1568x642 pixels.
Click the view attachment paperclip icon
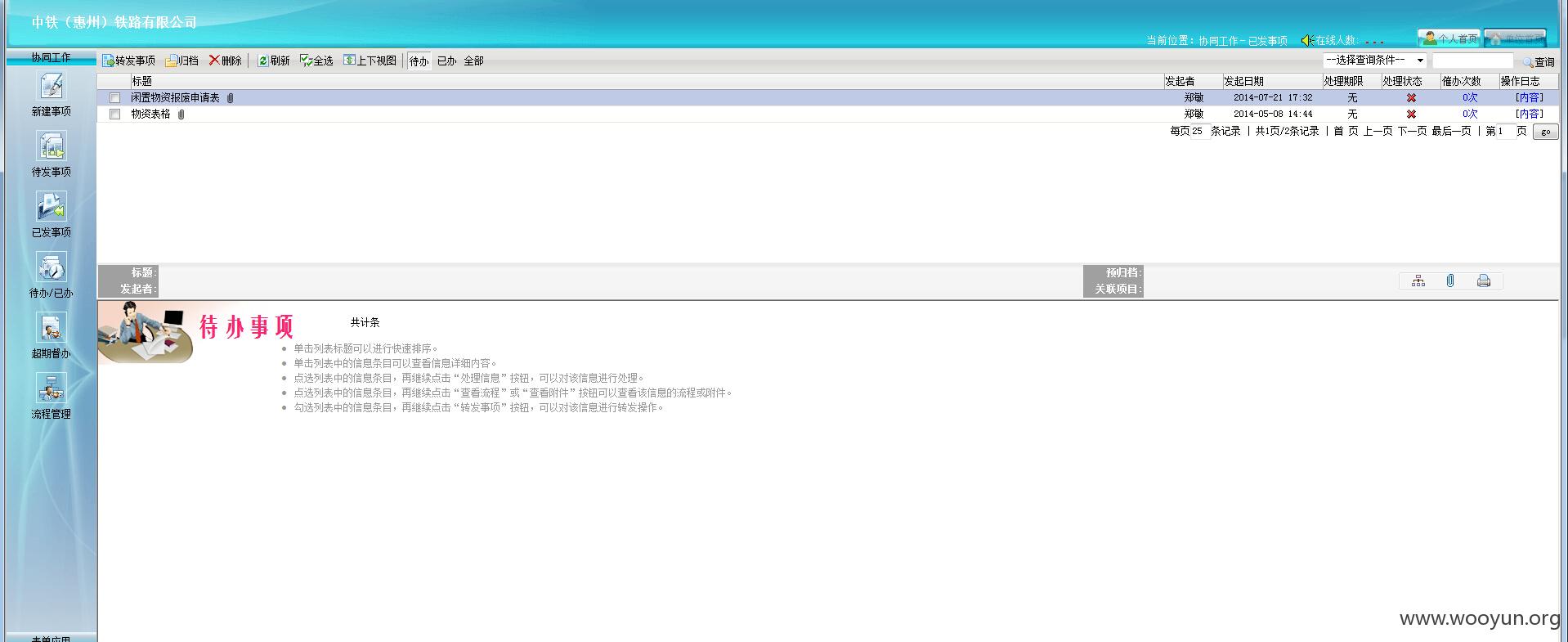(1450, 281)
